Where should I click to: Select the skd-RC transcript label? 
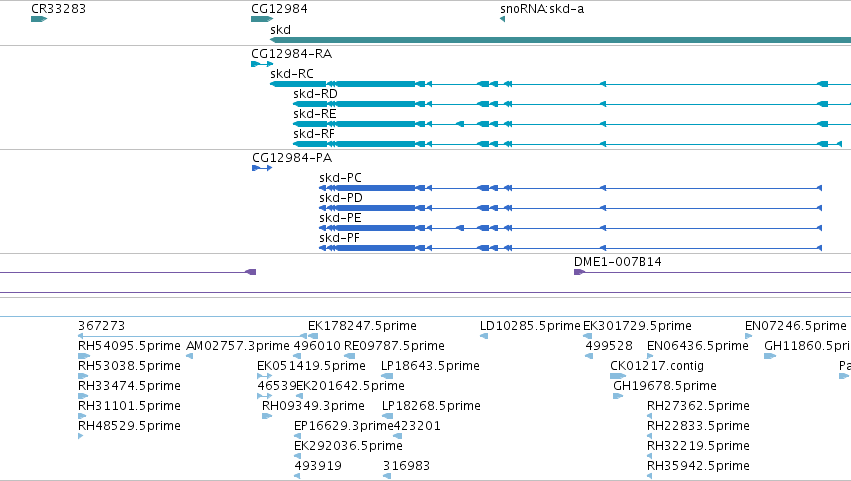click(x=291, y=74)
